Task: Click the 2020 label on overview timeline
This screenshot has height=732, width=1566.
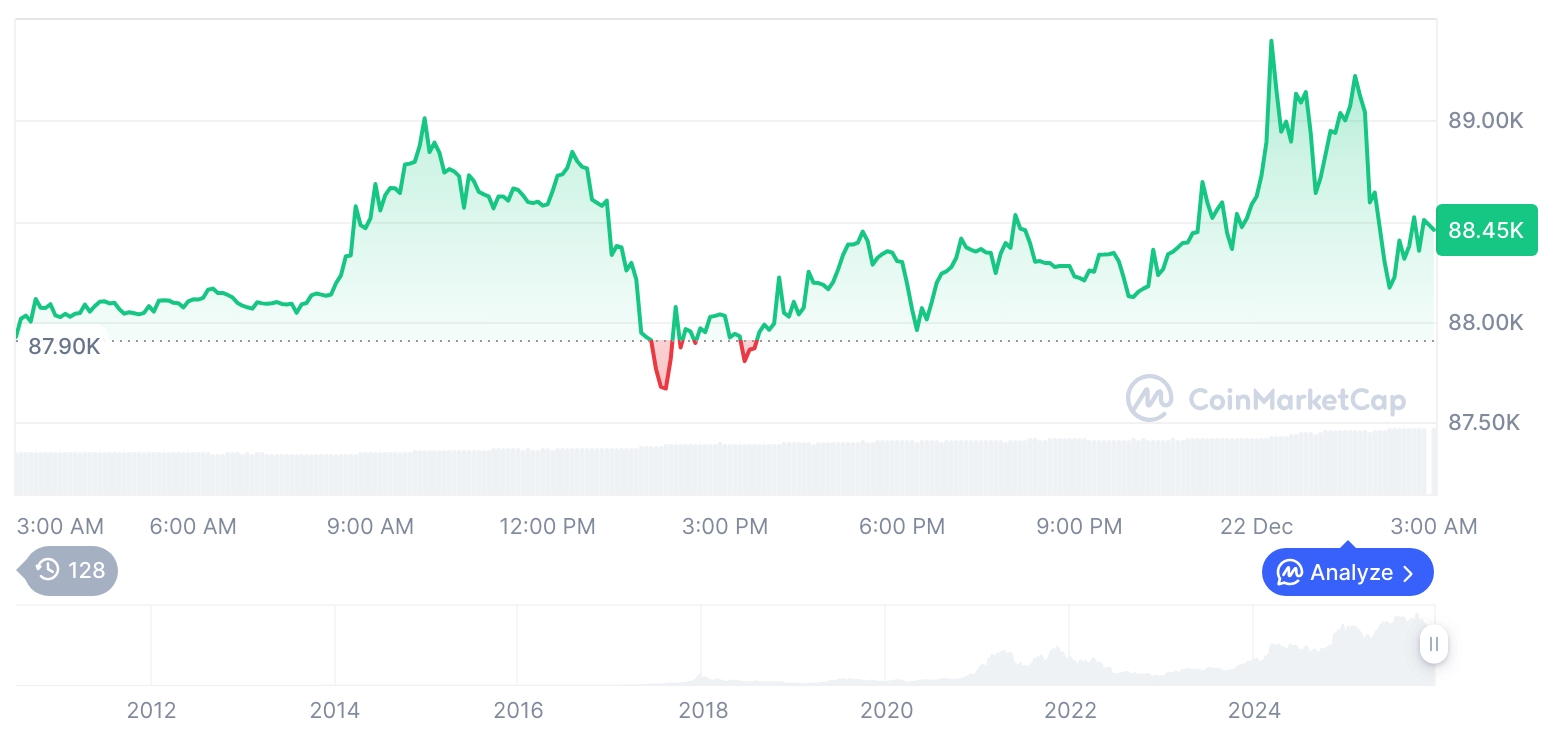Action: click(886, 710)
